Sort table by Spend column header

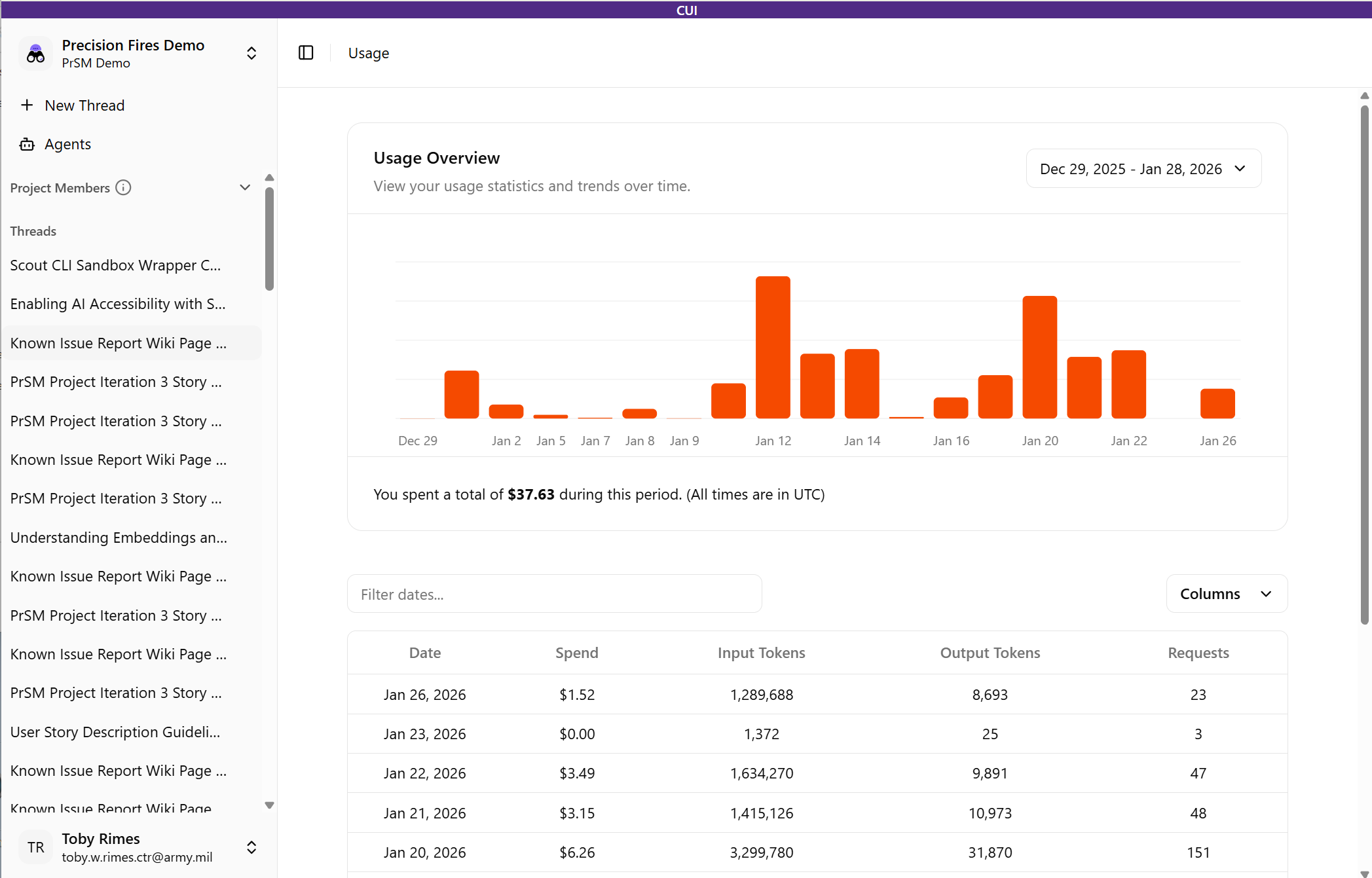tap(576, 653)
